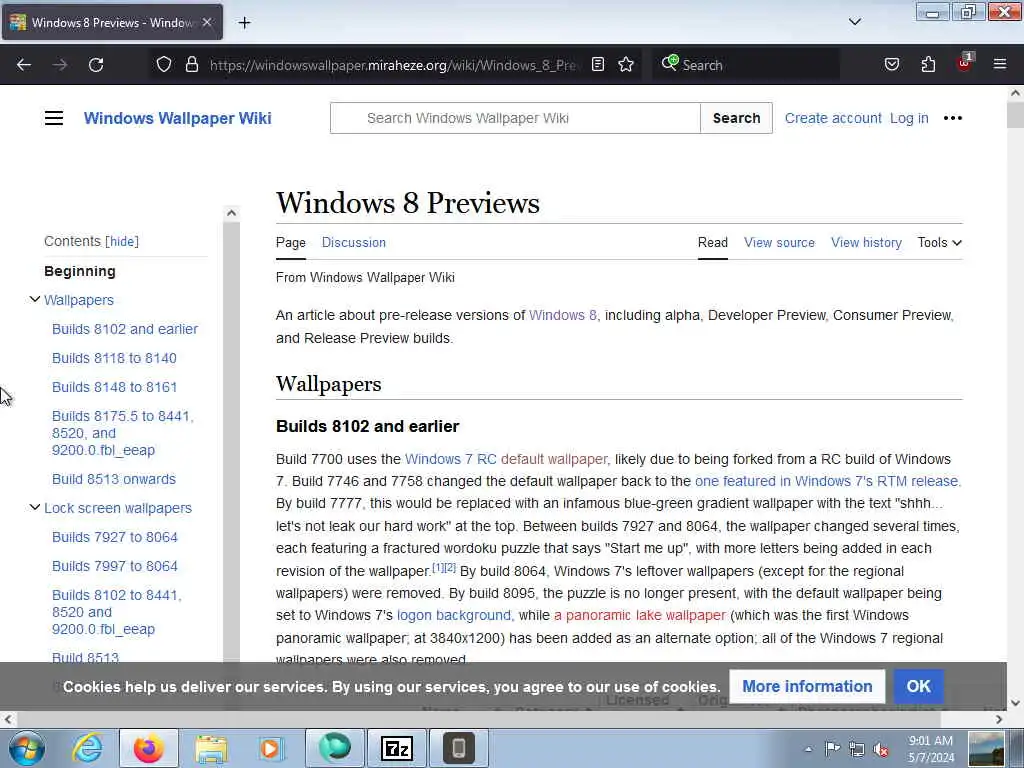The width and height of the screenshot is (1024, 768).
Task: Click the wiki Search button
Action: pyautogui.click(x=737, y=118)
